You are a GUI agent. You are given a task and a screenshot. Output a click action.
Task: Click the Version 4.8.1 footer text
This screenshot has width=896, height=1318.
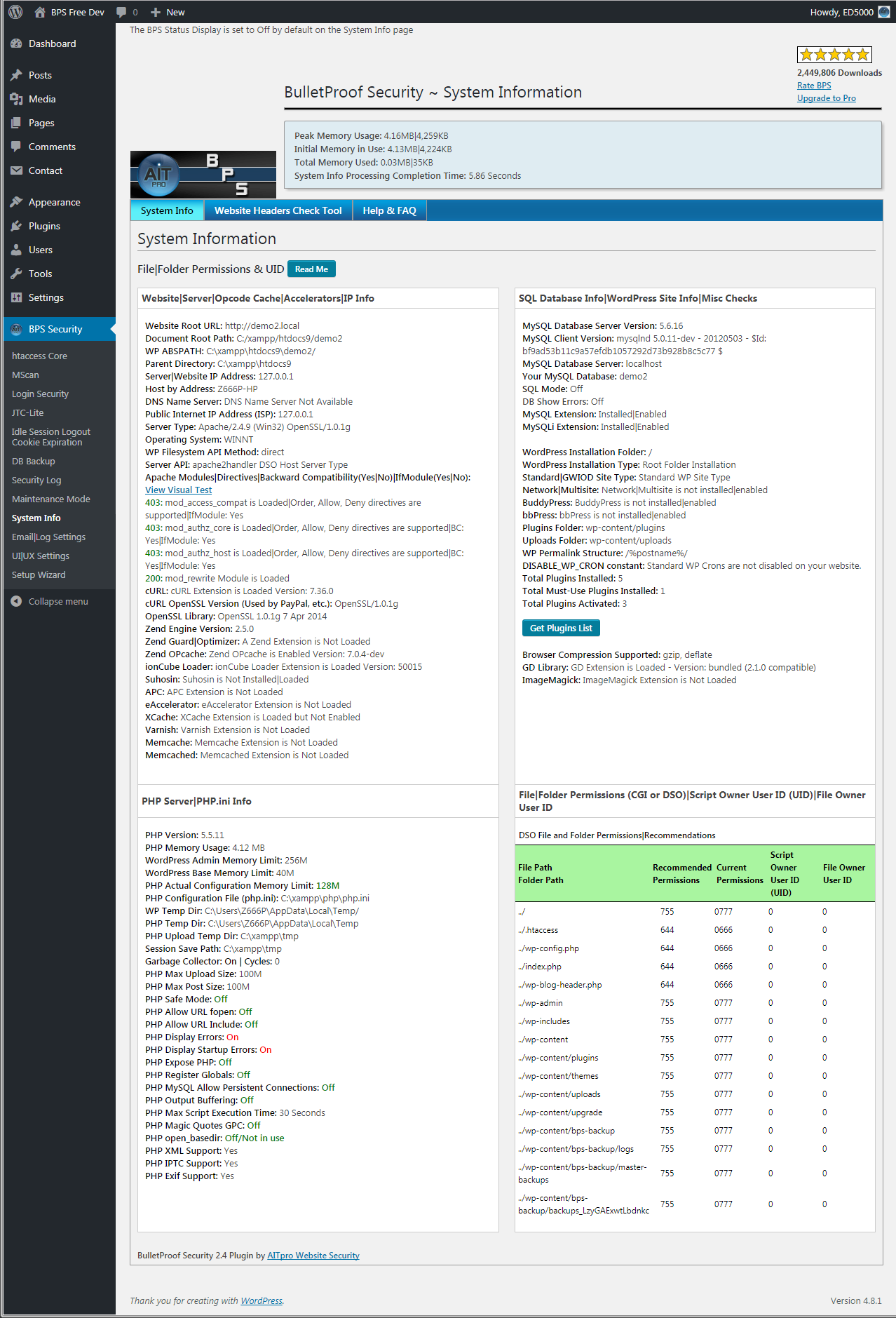click(856, 1301)
